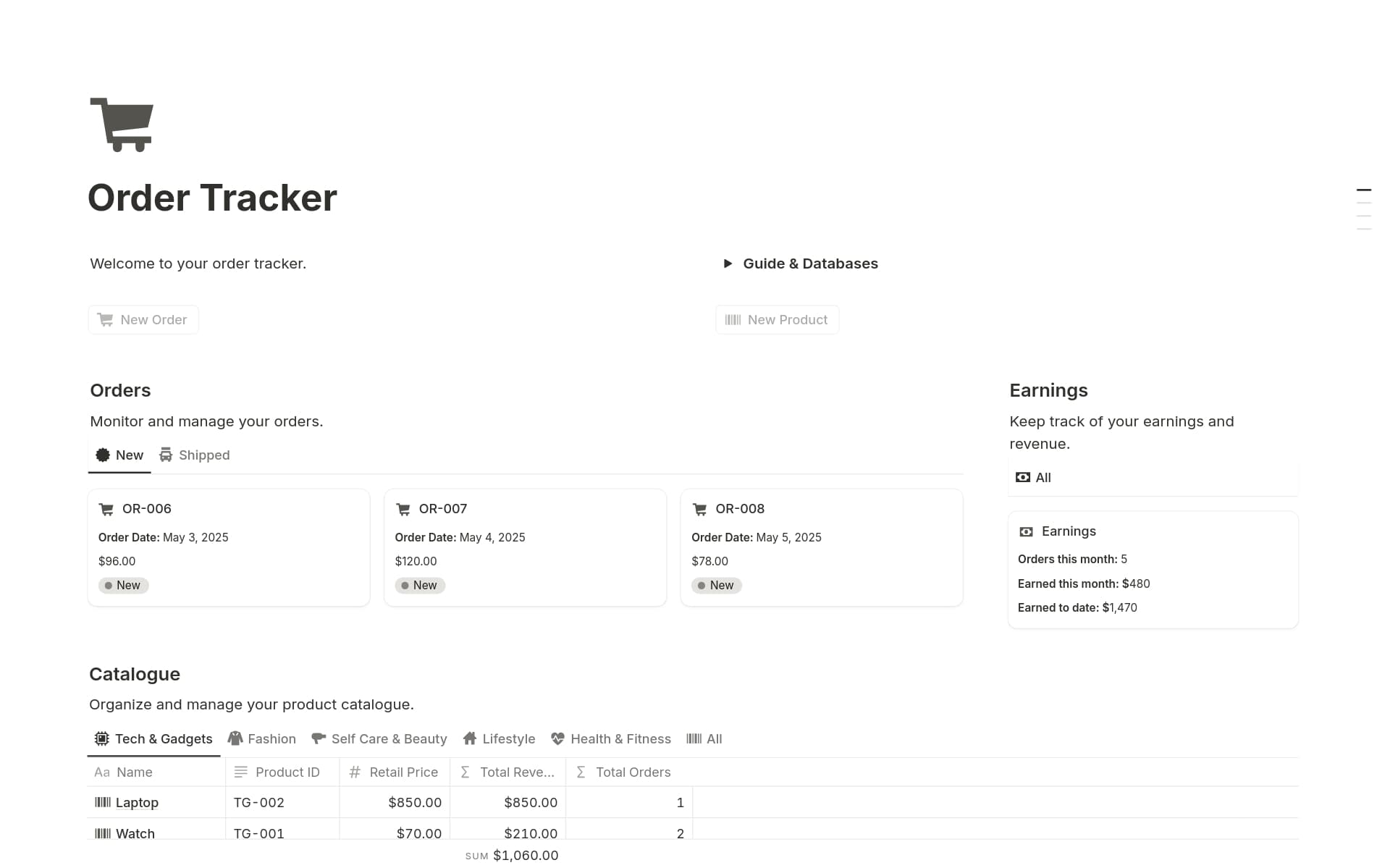
Task: Click the New Product button
Action: click(777, 319)
